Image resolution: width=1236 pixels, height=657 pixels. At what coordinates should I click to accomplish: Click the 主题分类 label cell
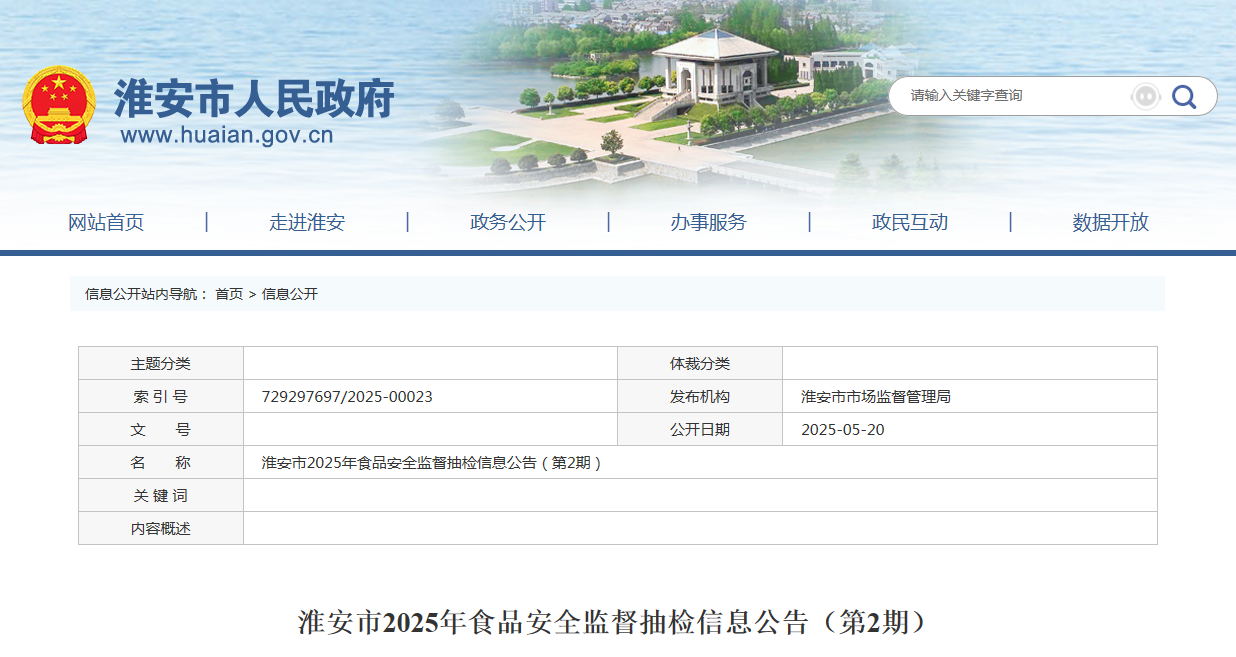(161, 363)
